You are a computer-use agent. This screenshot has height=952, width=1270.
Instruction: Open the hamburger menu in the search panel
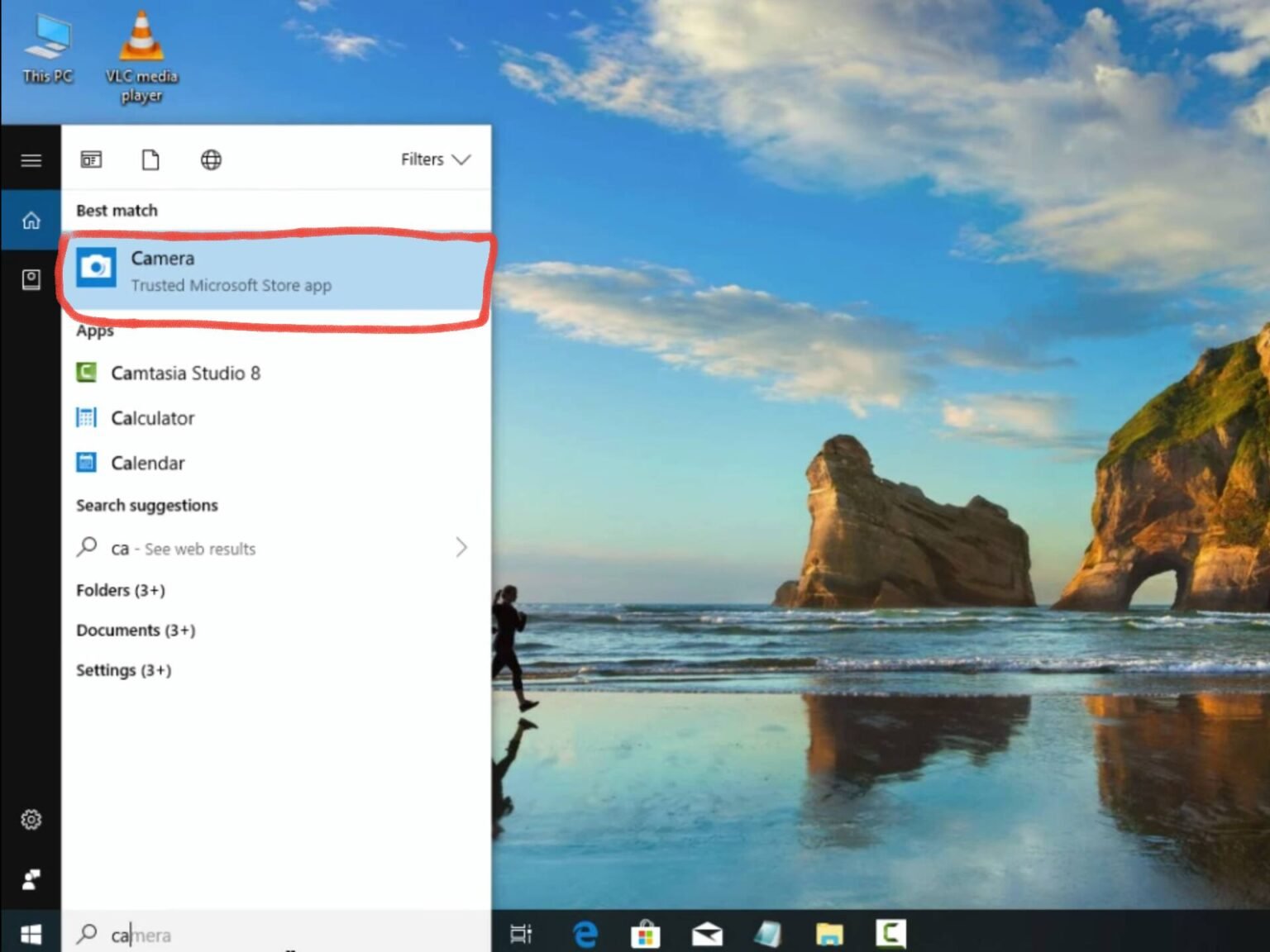(x=31, y=159)
